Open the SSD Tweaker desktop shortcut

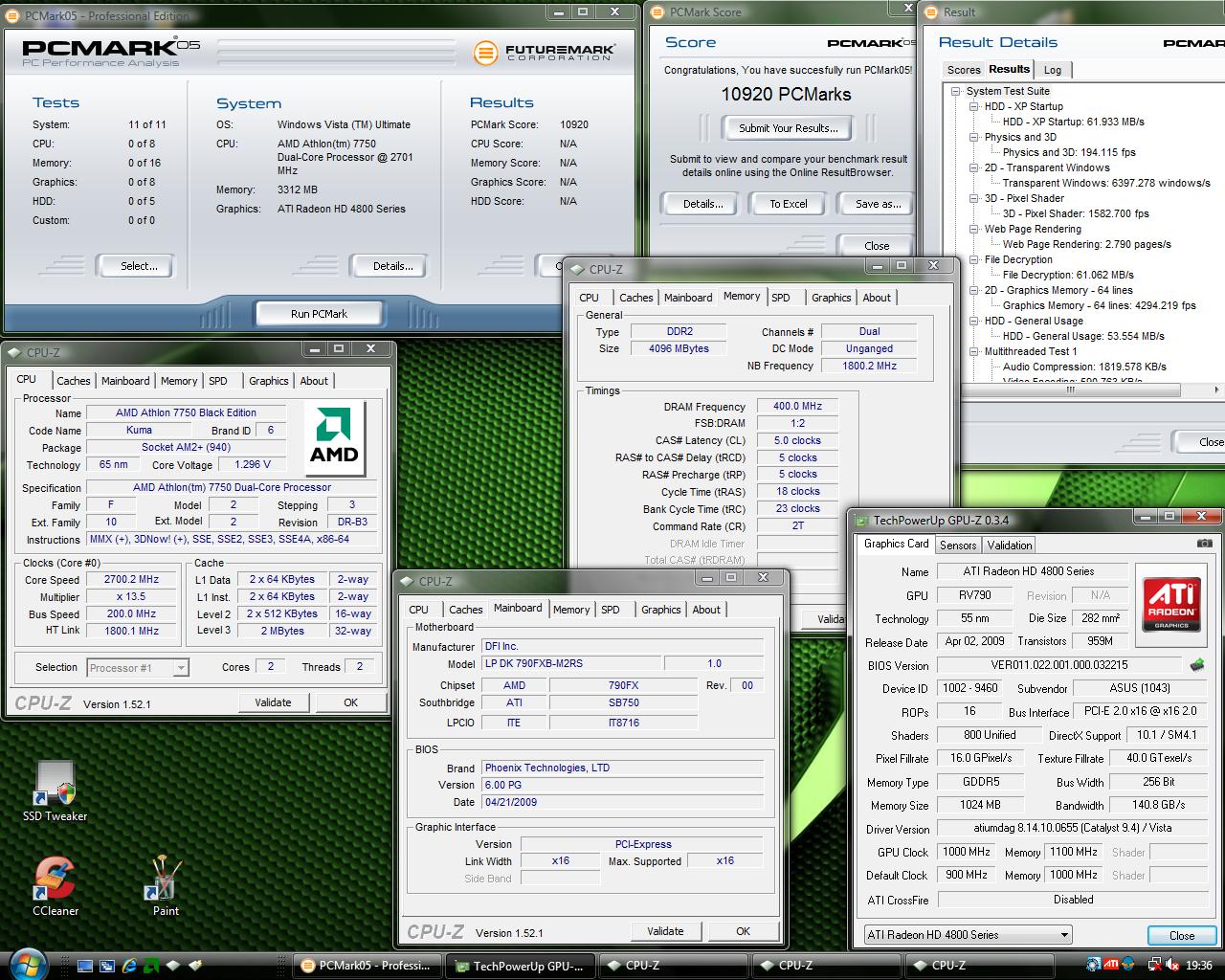click(55, 791)
